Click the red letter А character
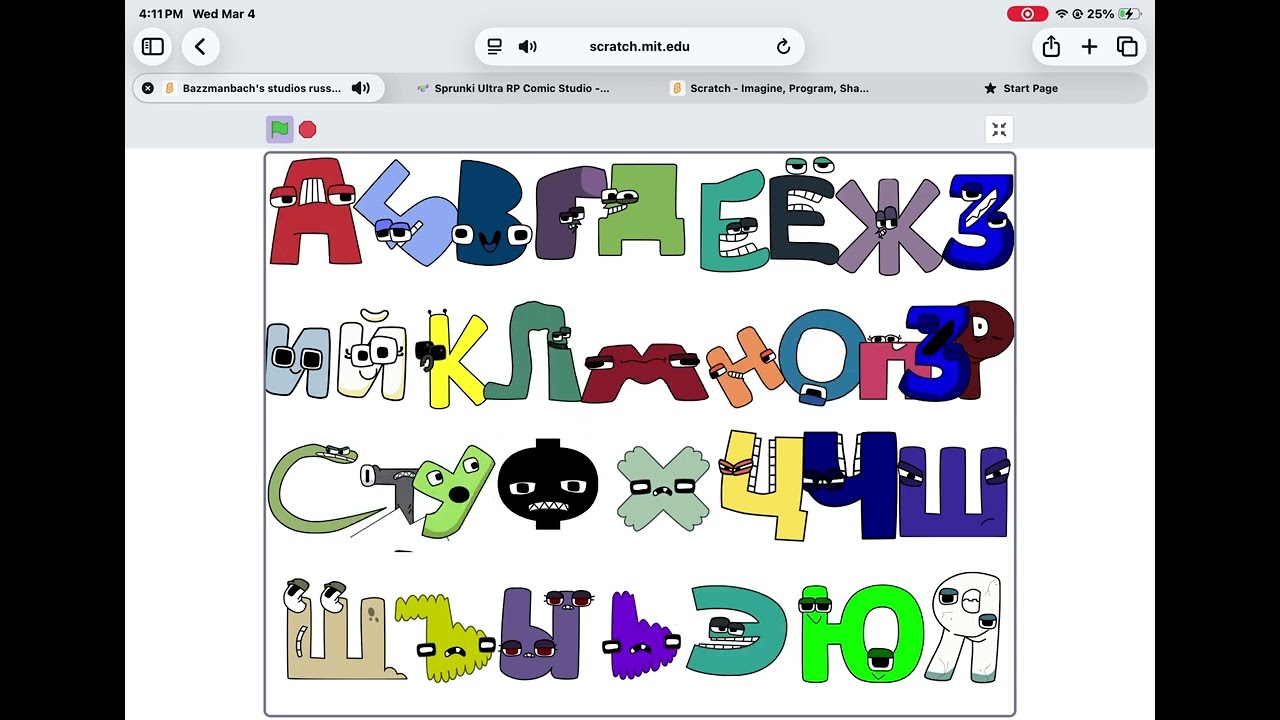The image size is (1280, 720). click(312, 212)
